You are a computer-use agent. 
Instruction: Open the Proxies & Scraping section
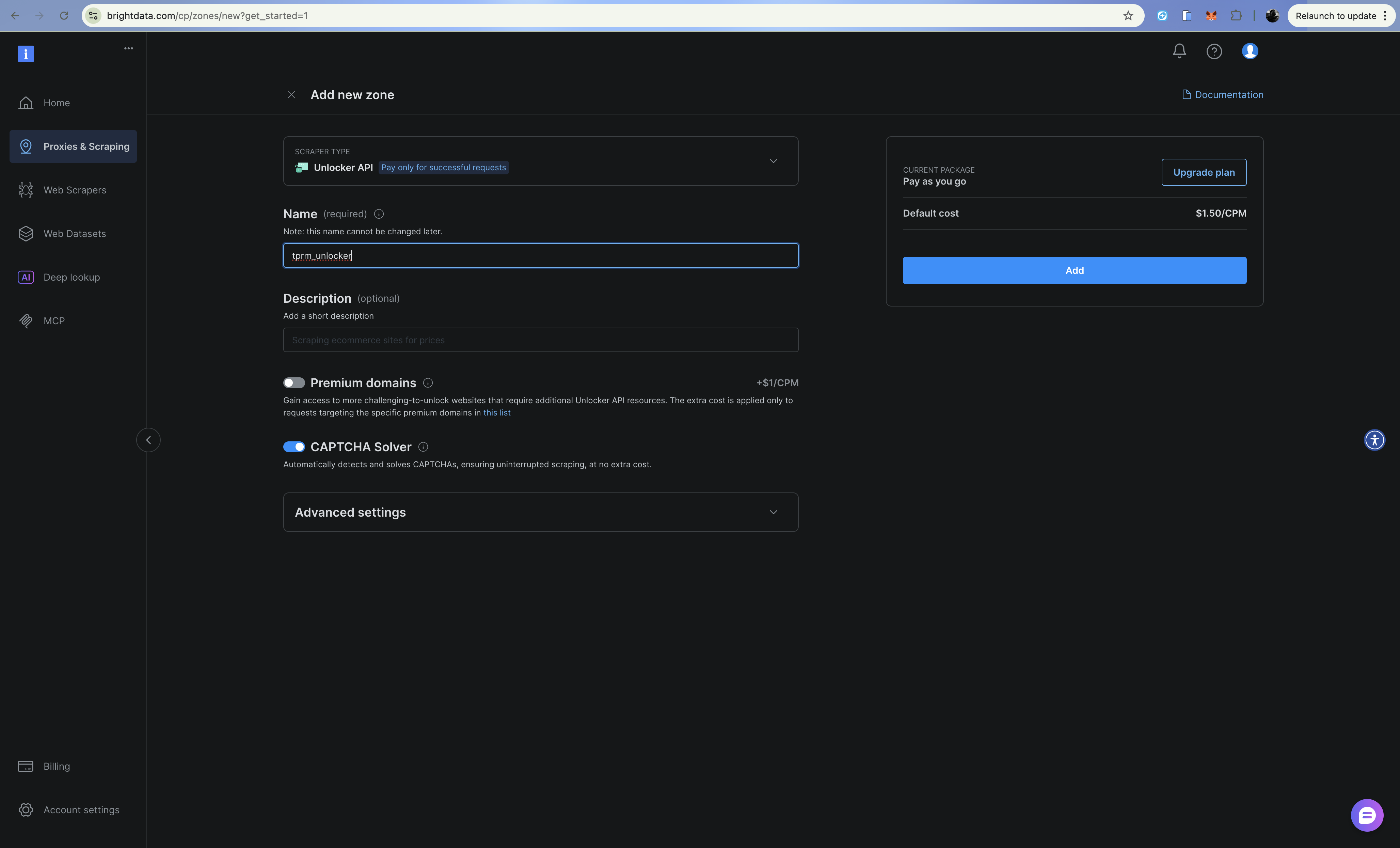(x=73, y=146)
